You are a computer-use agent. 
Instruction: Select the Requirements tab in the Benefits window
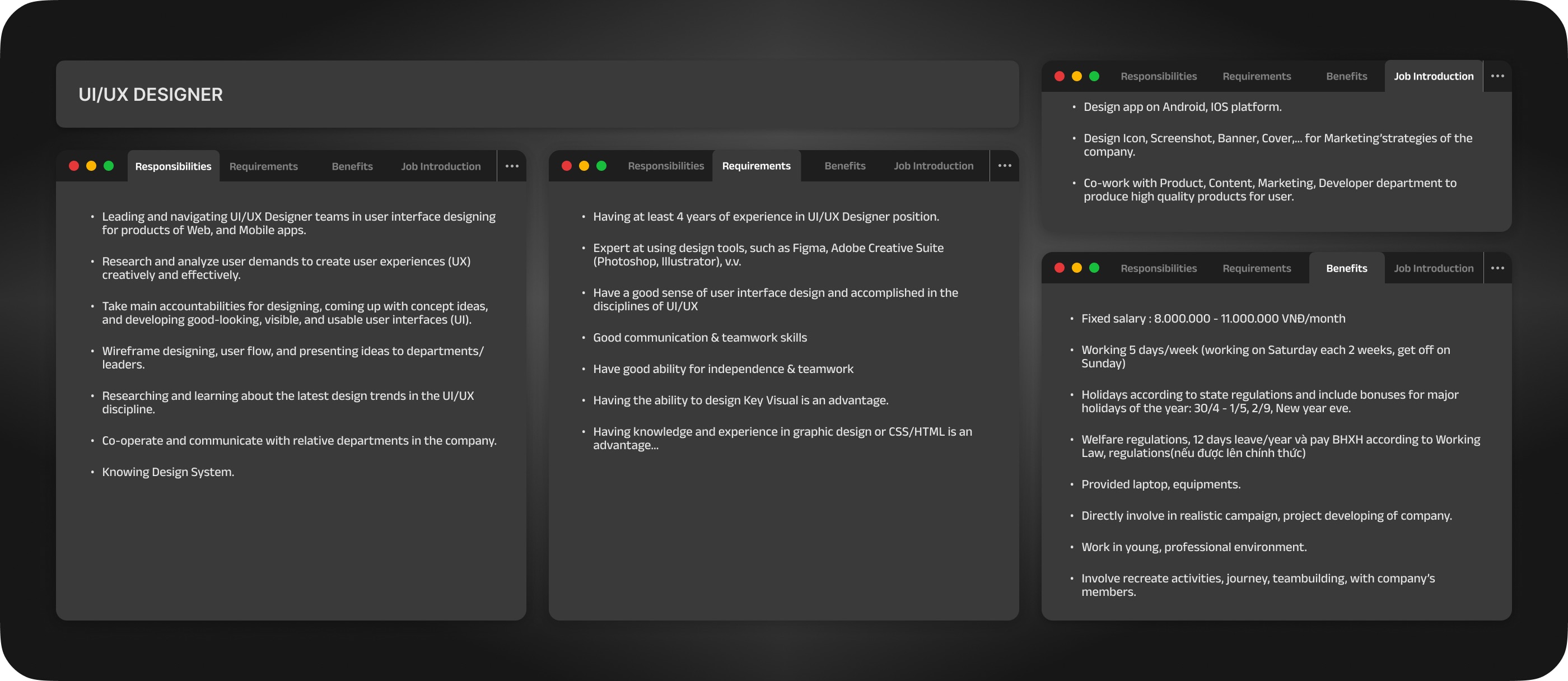pyautogui.click(x=1256, y=268)
